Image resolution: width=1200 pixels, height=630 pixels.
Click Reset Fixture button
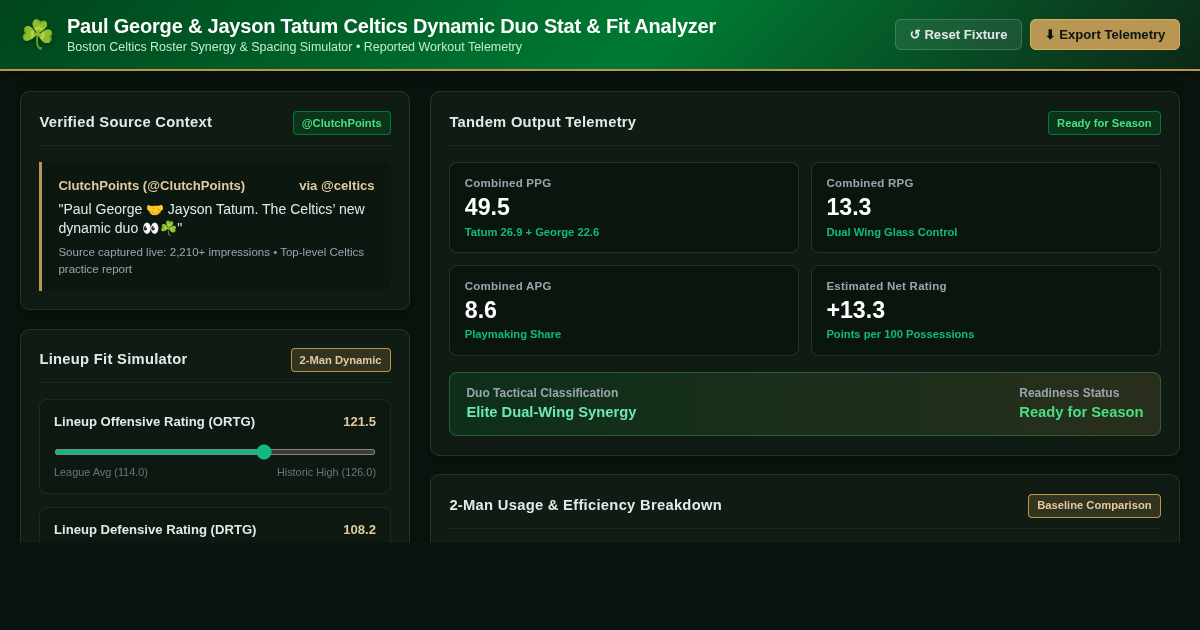(958, 34)
